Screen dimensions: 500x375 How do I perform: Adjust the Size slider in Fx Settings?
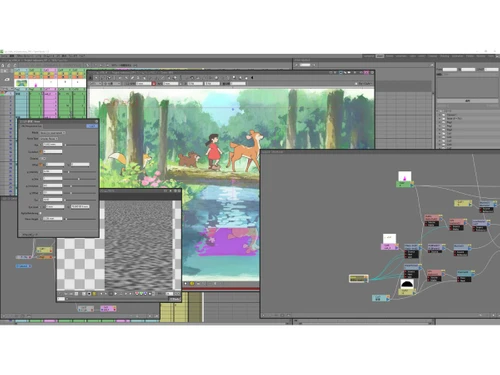(80, 145)
